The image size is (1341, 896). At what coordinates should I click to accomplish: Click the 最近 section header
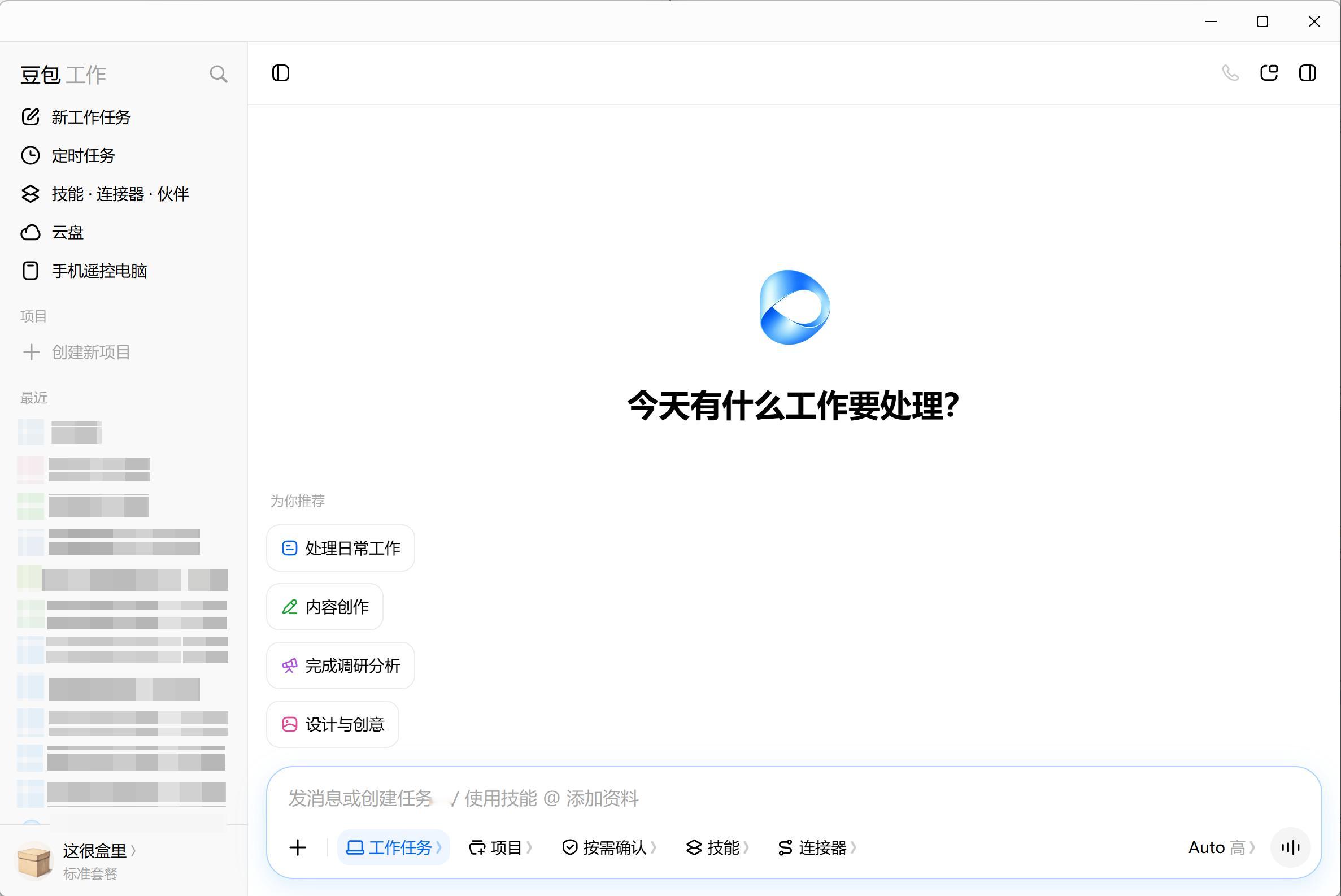[34, 398]
